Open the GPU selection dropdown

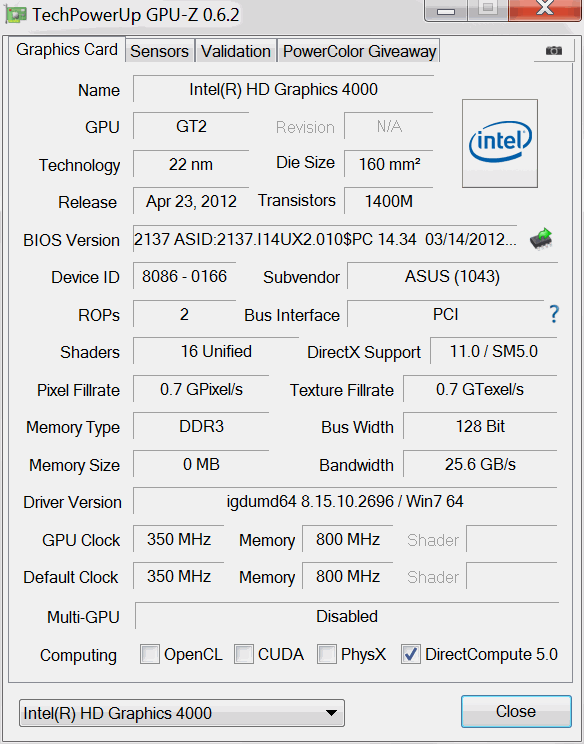click(182, 713)
